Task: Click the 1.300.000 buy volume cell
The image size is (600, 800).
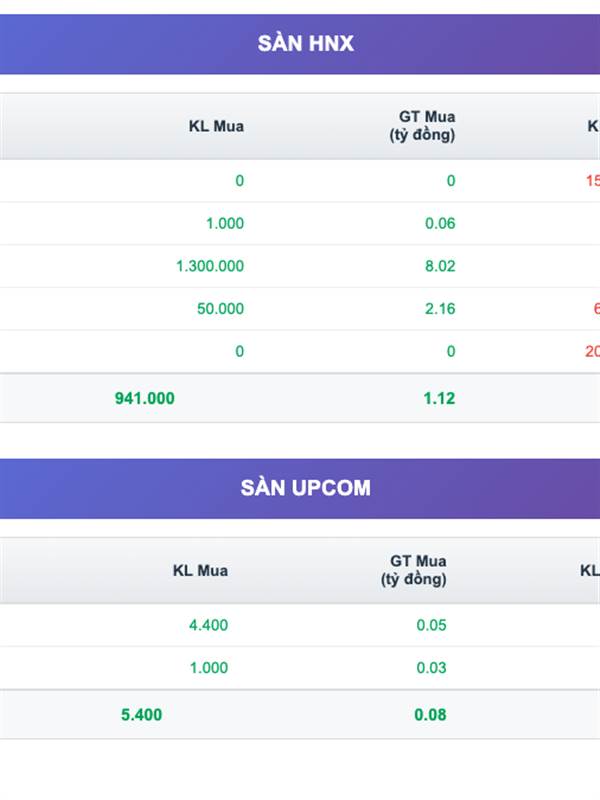Action: click(x=210, y=266)
